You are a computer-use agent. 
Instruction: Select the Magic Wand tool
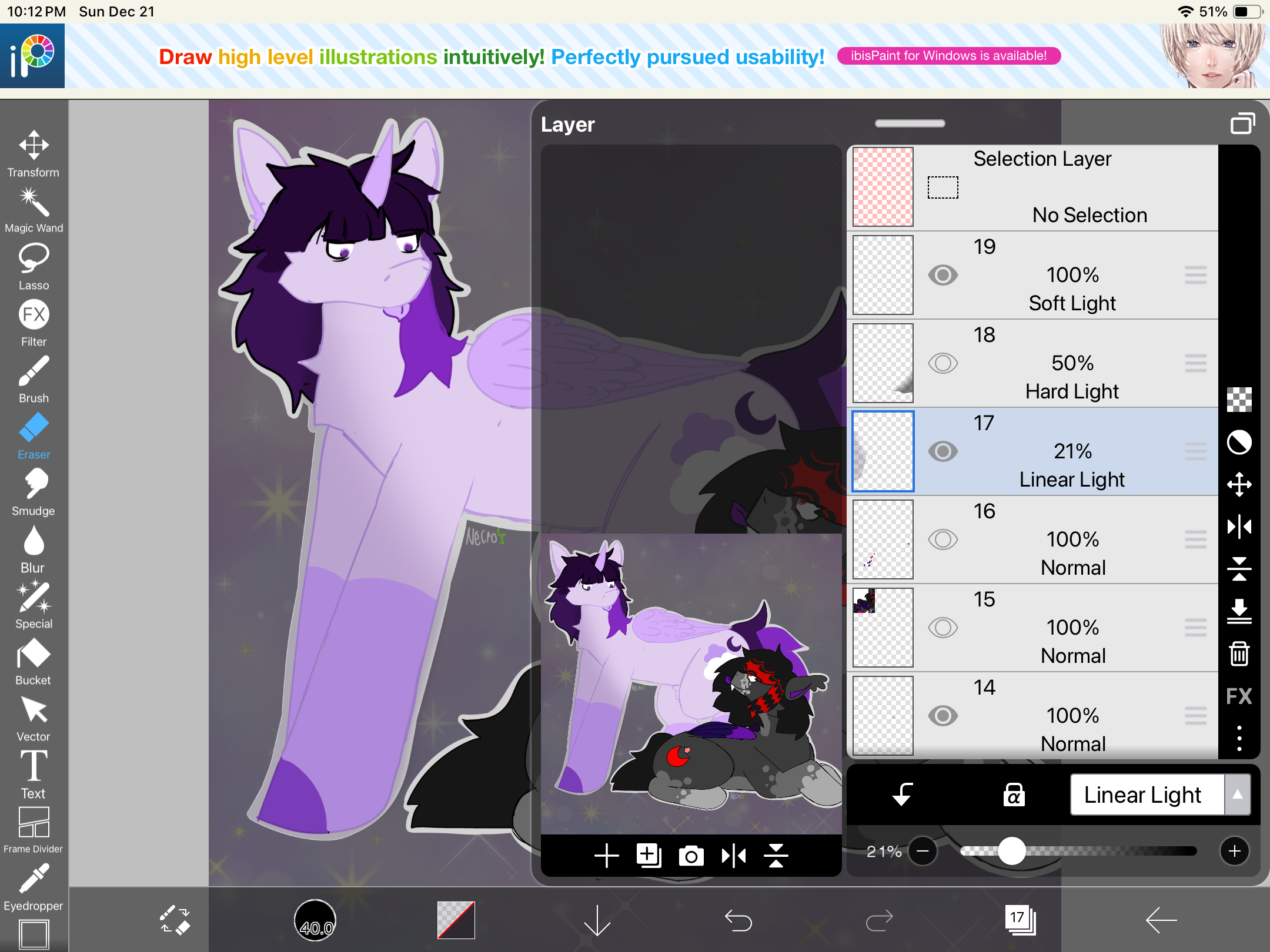tap(34, 210)
